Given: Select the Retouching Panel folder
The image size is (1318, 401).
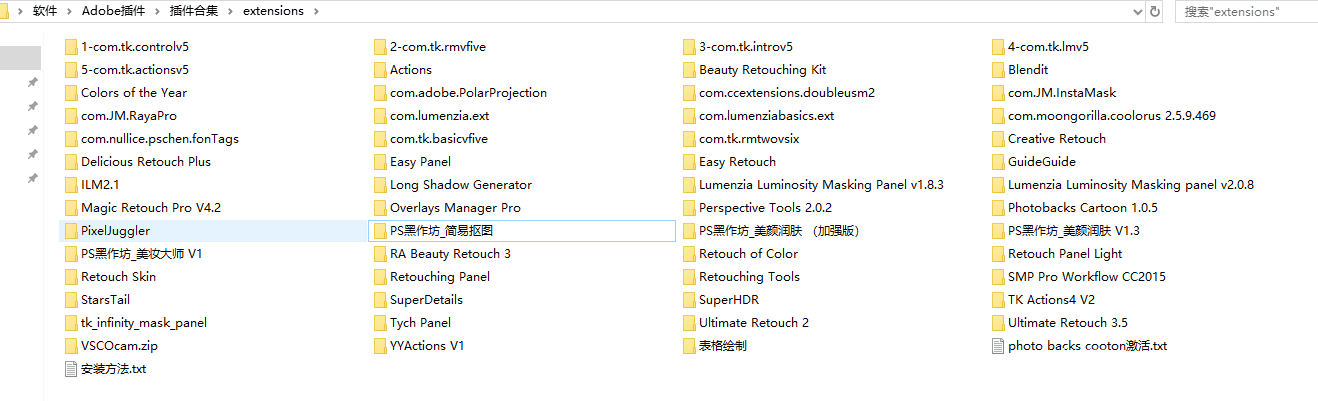Looking at the screenshot, I should (x=431, y=277).
